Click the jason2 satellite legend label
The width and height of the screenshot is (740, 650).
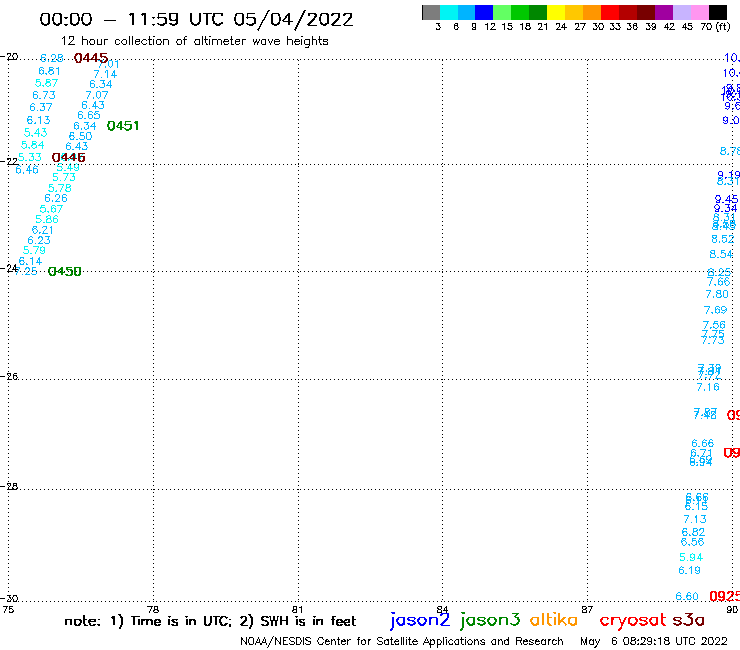pyautogui.click(x=420, y=620)
